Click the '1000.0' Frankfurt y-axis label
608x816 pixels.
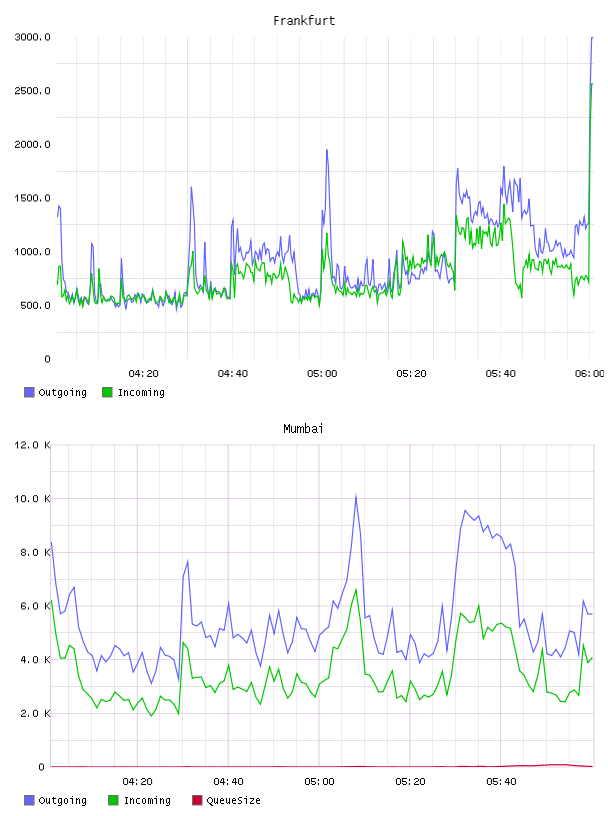click(x=32, y=251)
